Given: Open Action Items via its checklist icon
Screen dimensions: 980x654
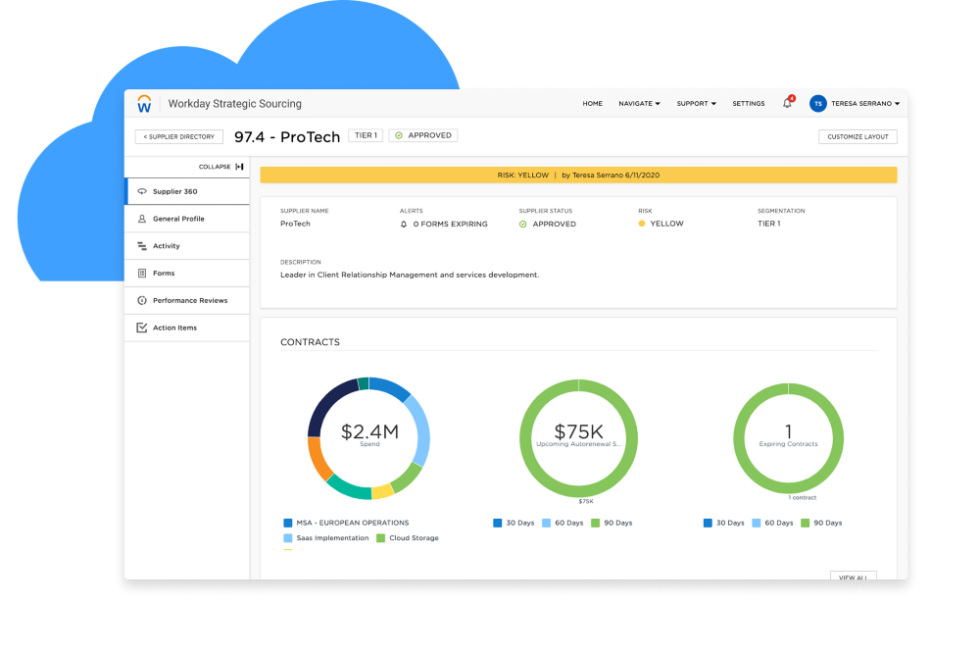Looking at the screenshot, I should click(141, 327).
